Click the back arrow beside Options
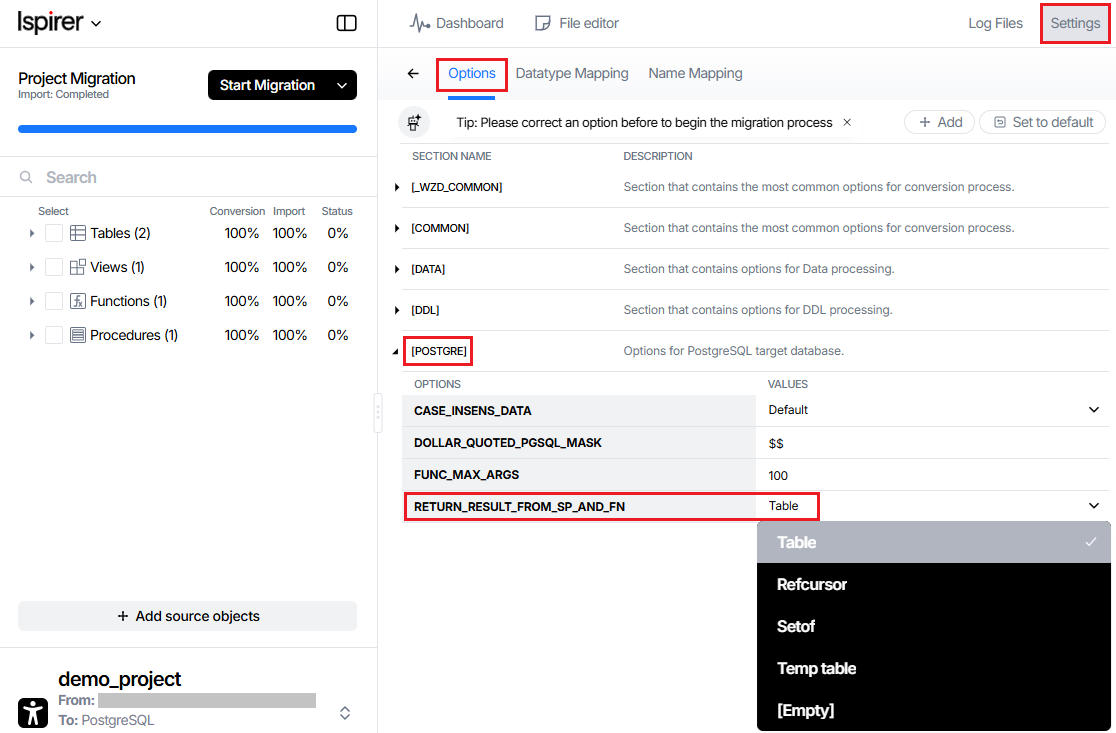Viewport: 1116px width, 733px height. click(x=413, y=73)
